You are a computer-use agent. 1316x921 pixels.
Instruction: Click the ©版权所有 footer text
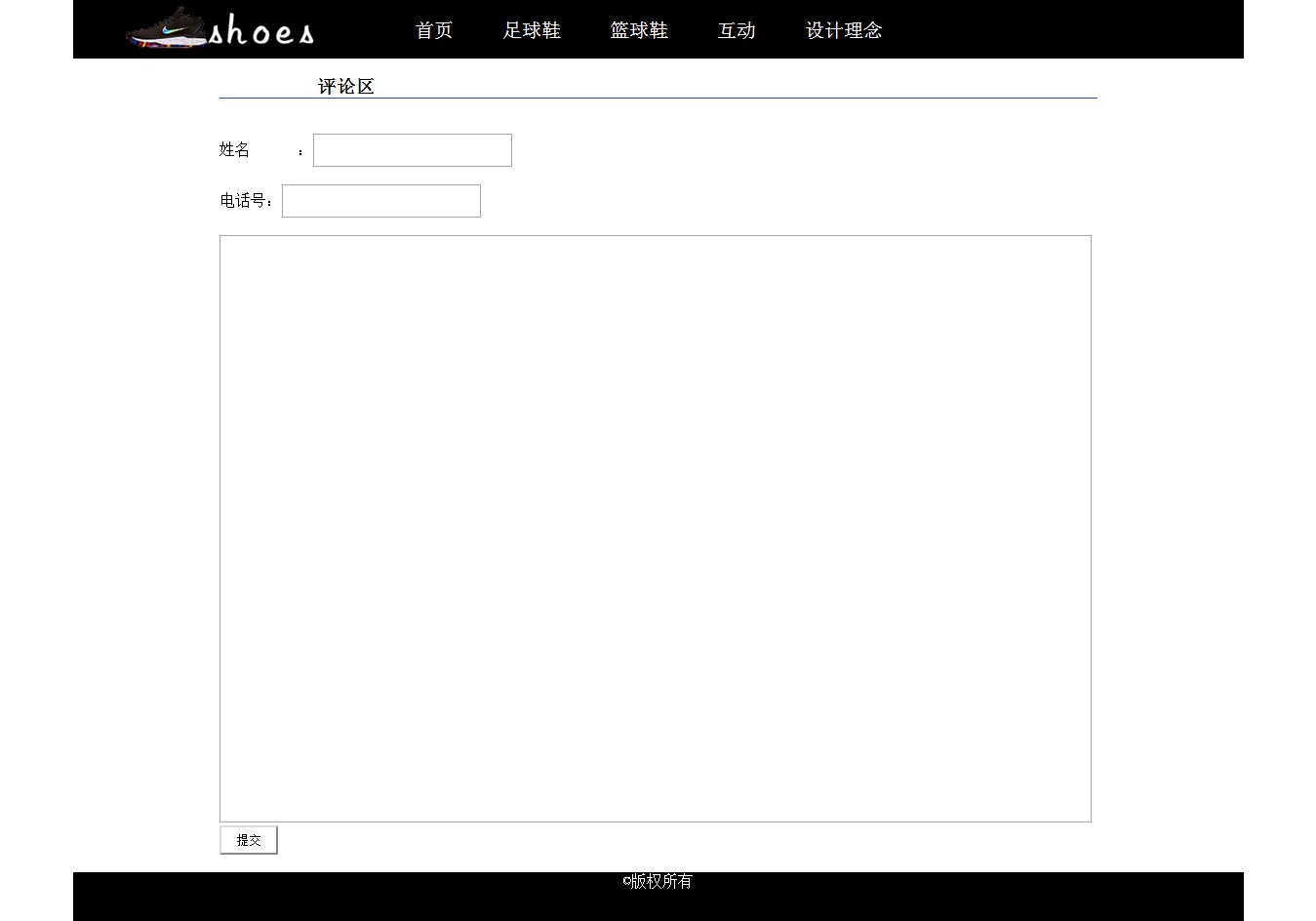(658, 881)
